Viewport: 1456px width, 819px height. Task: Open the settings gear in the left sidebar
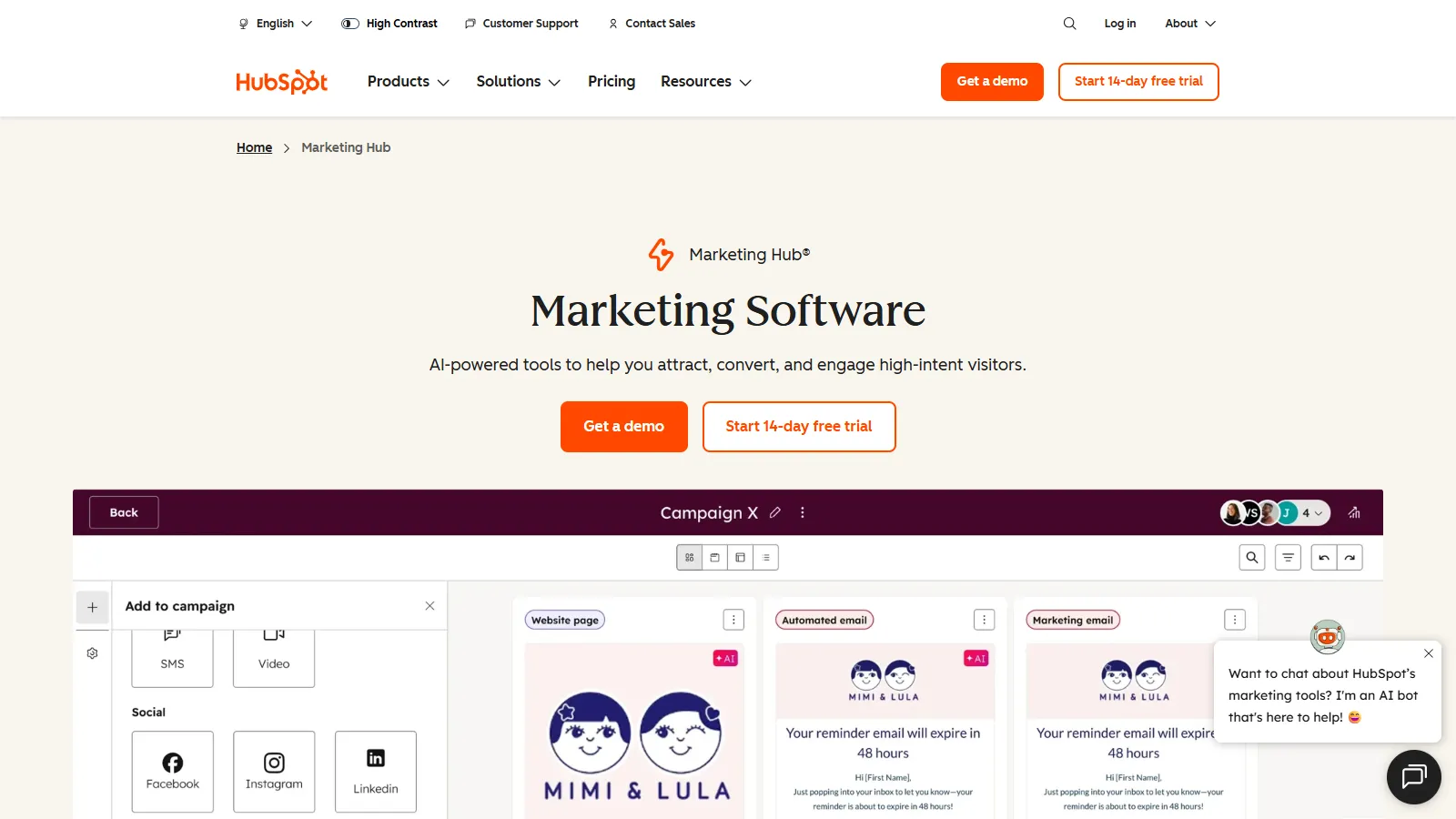coord(91,652)
